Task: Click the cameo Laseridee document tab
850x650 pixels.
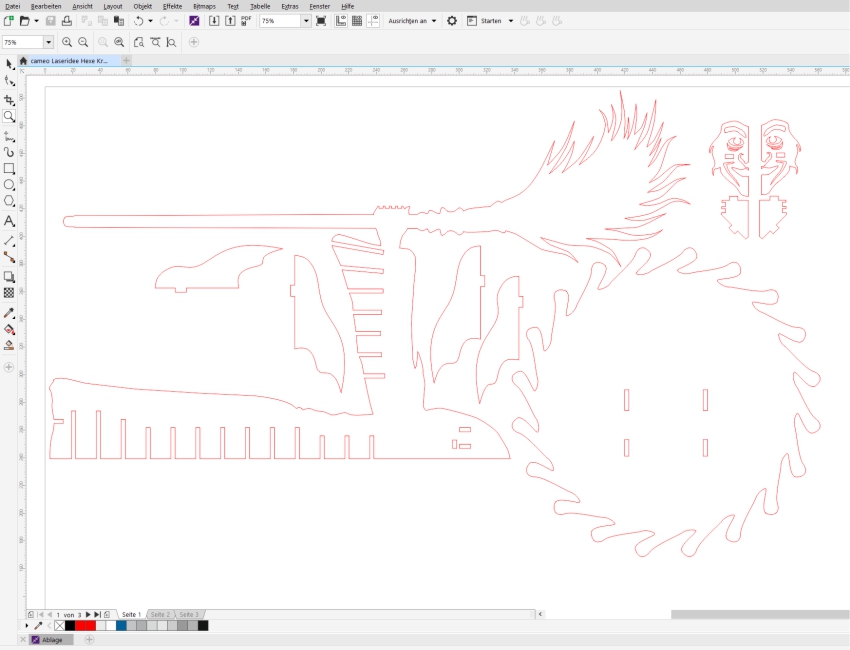Action: tap(68, 60)
